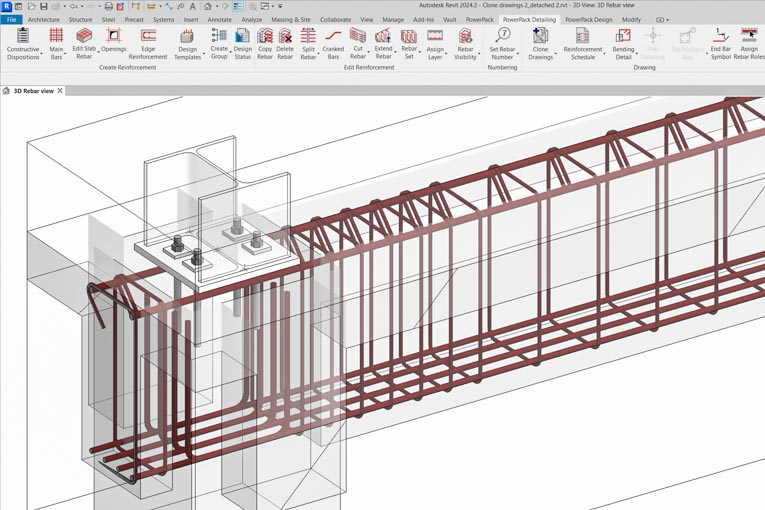
Task: Close the 3D Rebar view tab
Action: 60,91
